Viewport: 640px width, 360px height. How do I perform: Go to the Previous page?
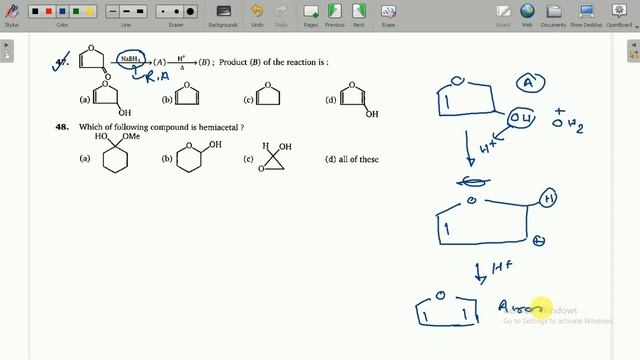click(335, 15)
